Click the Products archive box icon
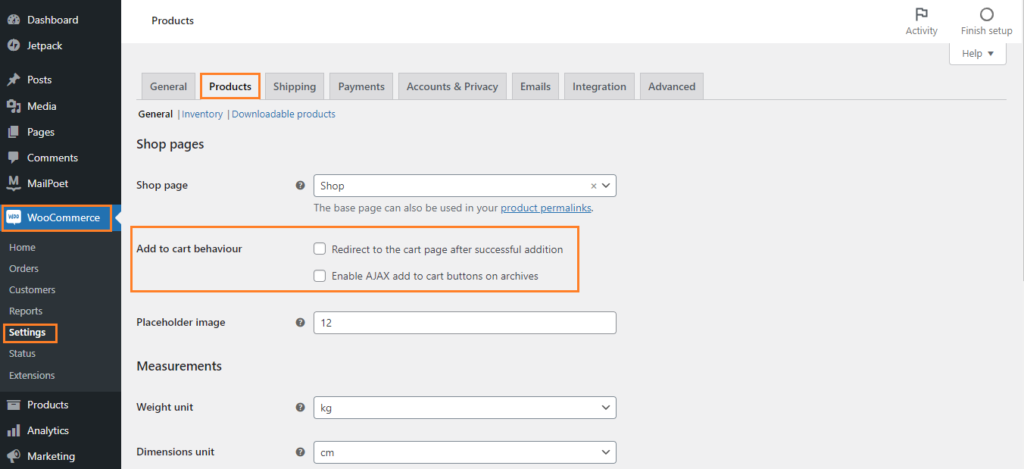This screenshot has height=469, width=1024. click(14, 405)
